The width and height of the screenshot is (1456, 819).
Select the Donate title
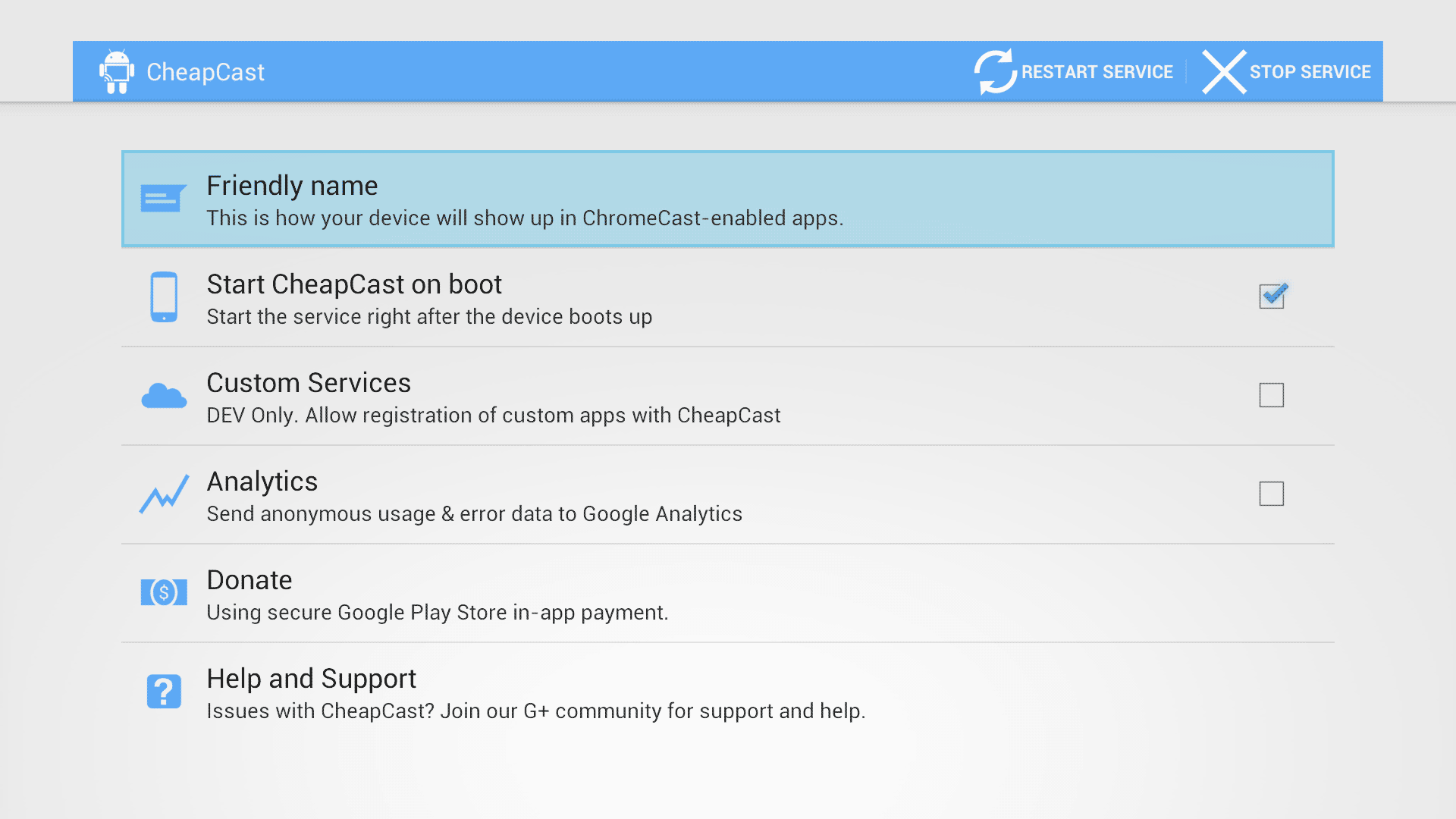point(249,580)
